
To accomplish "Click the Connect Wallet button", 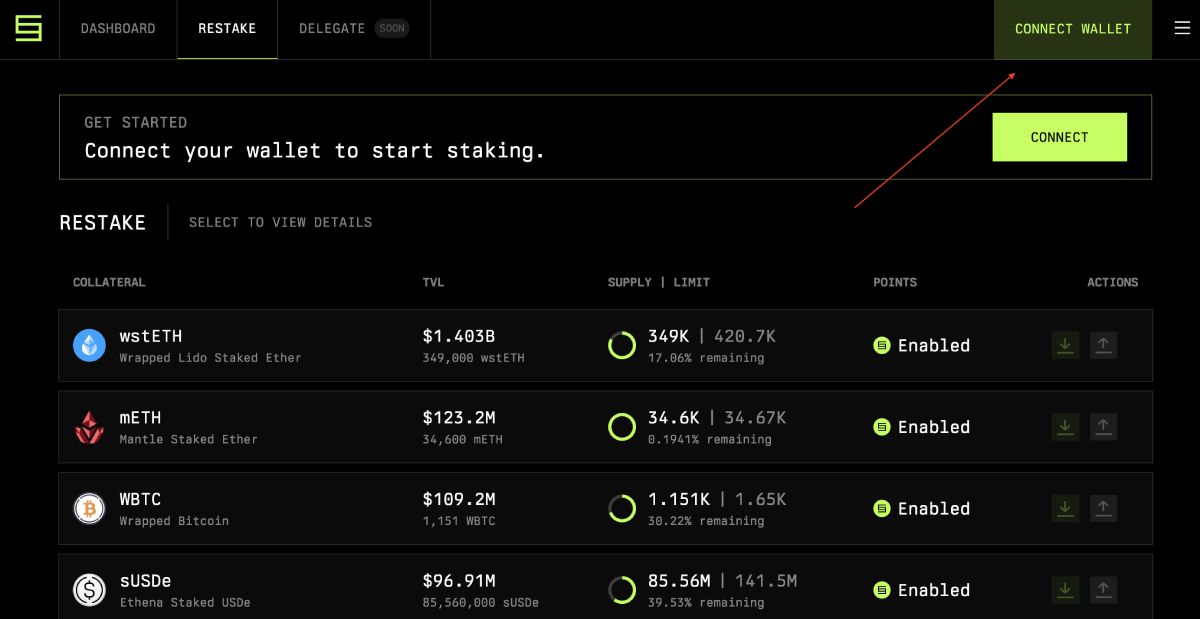I will point(1073,29).
